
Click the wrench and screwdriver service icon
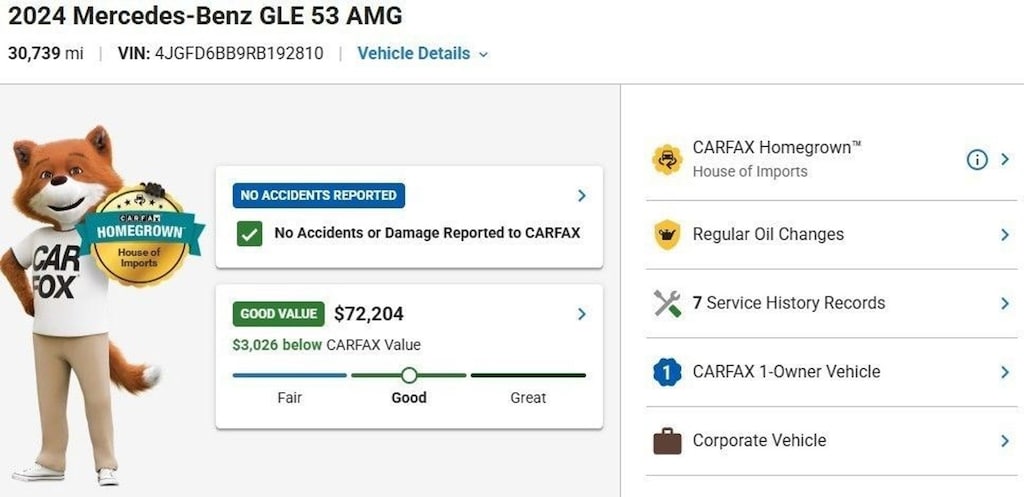click(x=667, y=303)
